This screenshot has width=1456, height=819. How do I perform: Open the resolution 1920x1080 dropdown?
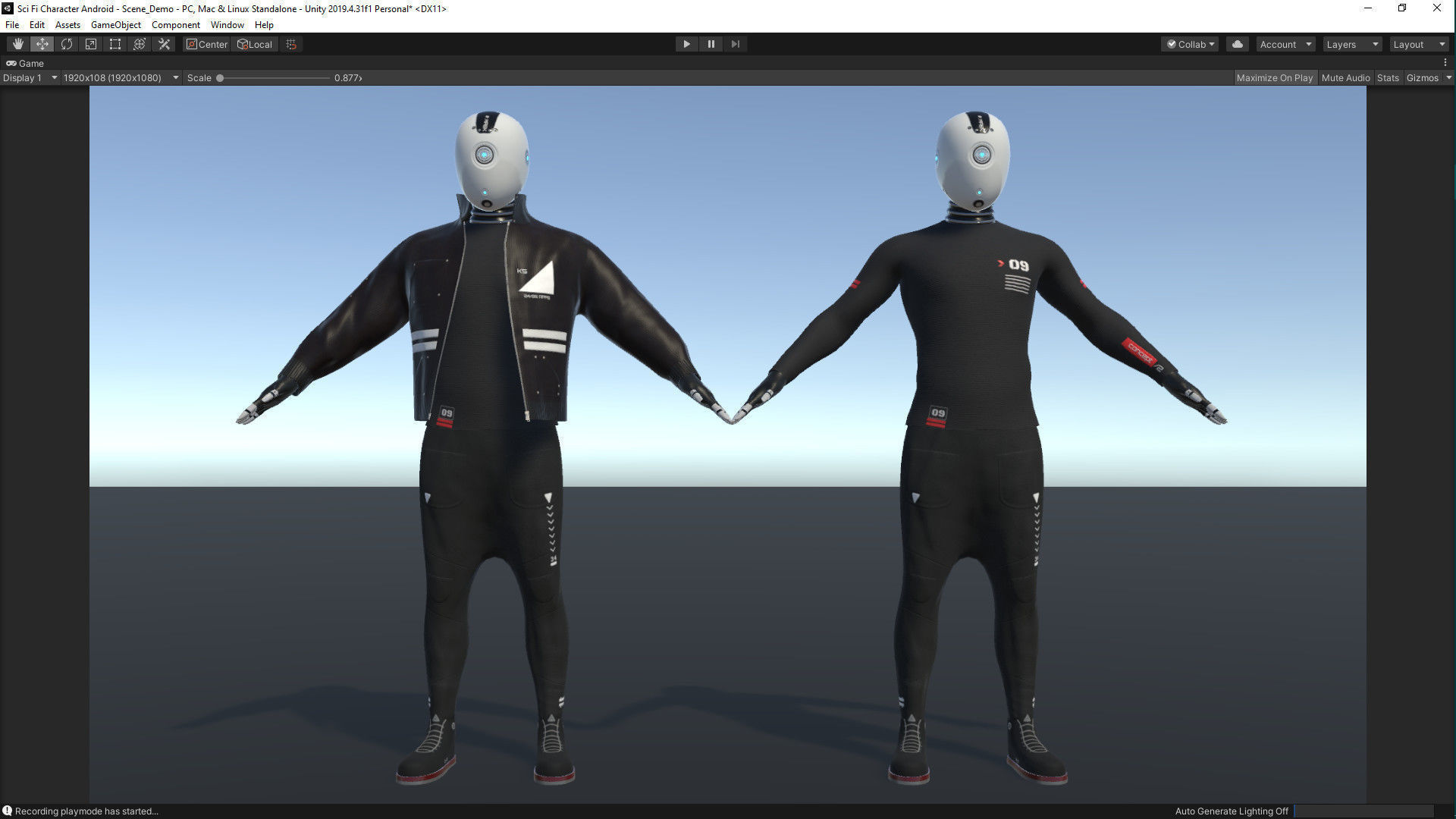[121, 77]
